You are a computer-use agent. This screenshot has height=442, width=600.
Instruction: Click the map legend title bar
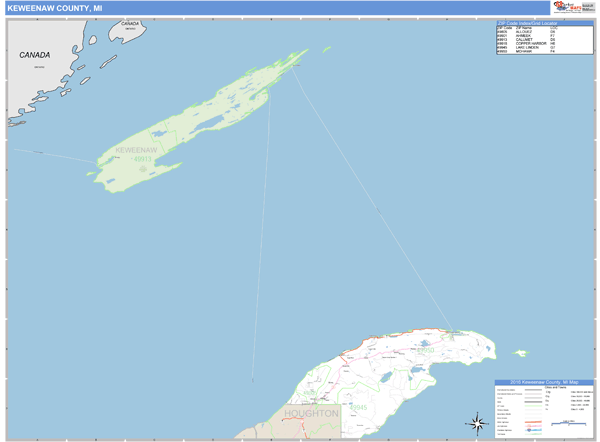[x=543, y=383]
